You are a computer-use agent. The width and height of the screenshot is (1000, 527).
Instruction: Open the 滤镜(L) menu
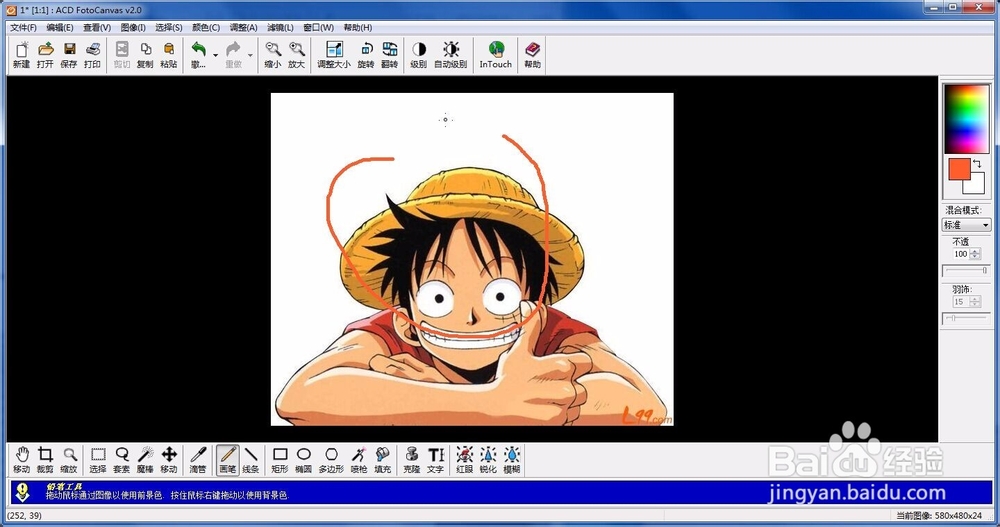pos(280,27)
